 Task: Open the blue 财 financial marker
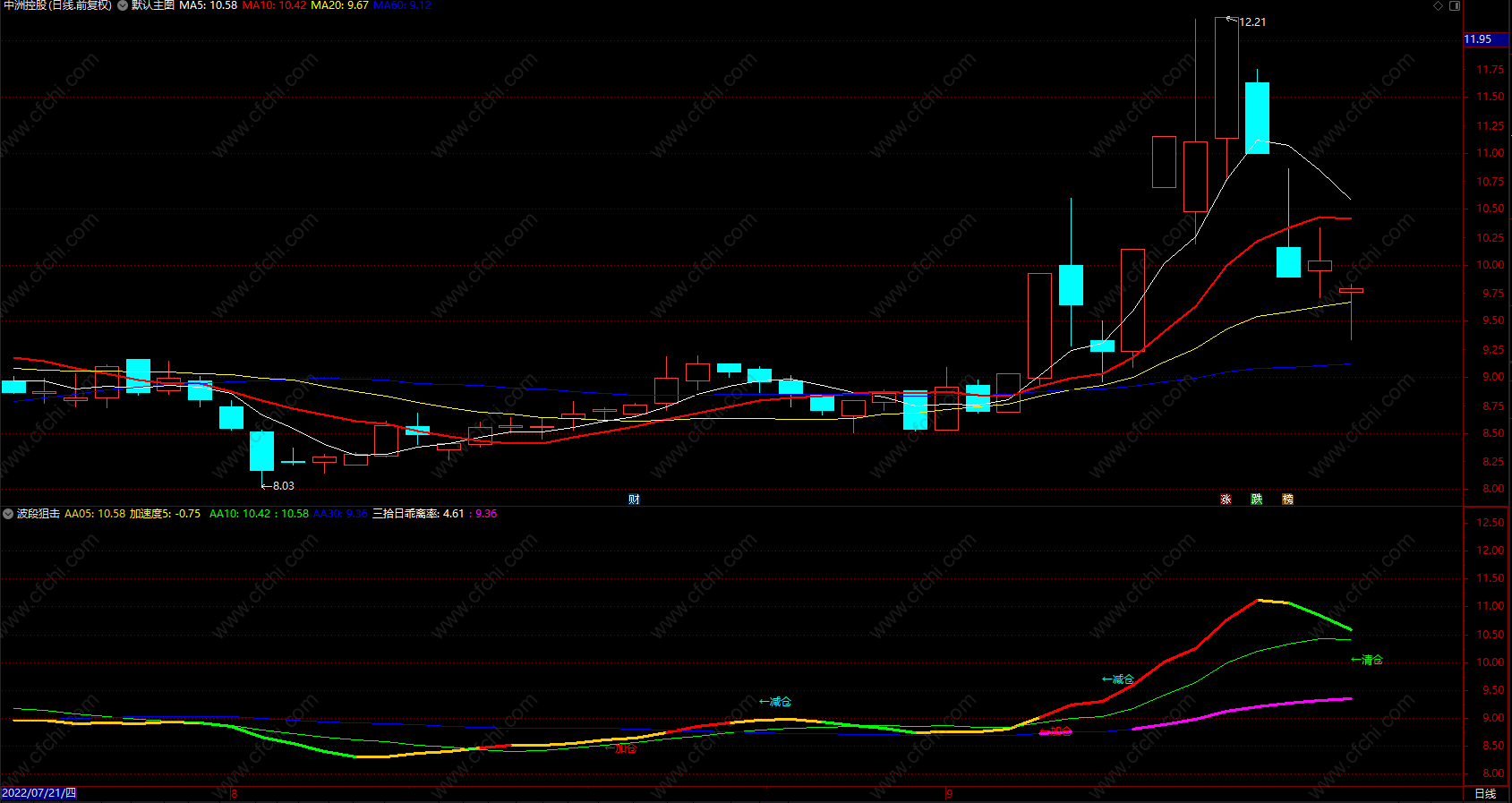coord(634,500)
